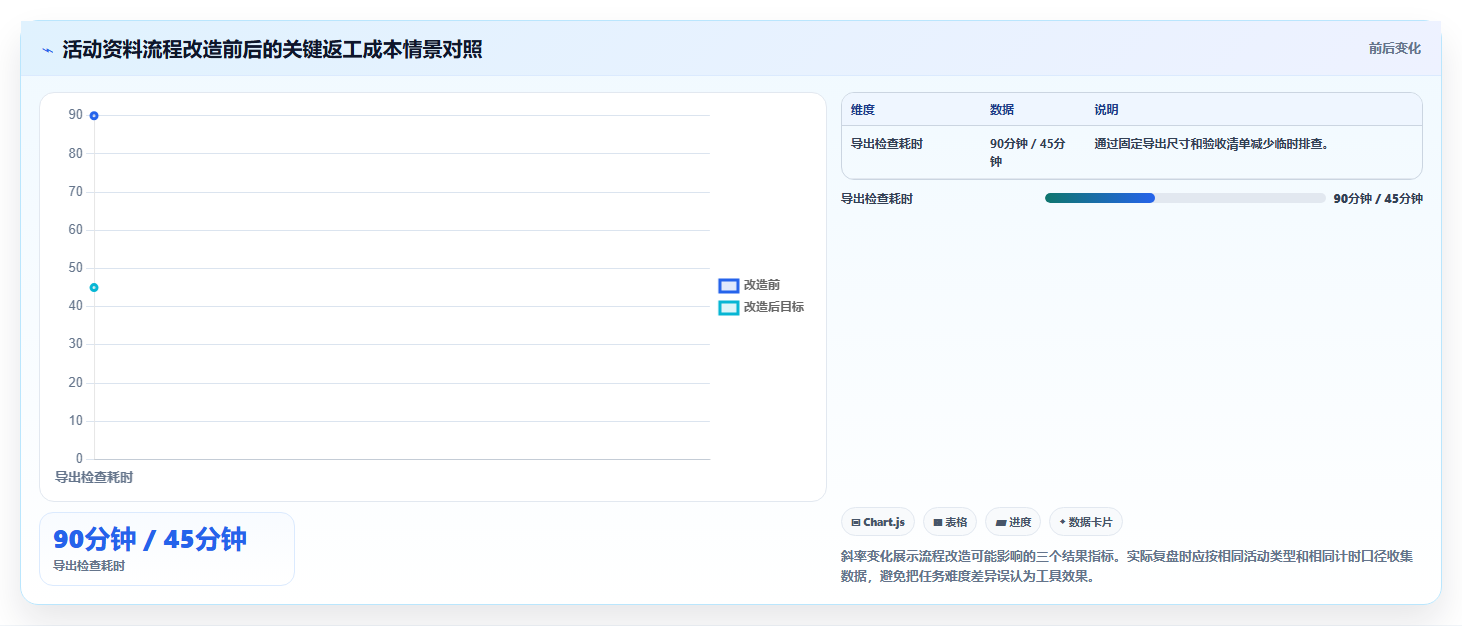Click the 导出检查耗时 label beside progress bar
1462x626 pixels.
877,199
